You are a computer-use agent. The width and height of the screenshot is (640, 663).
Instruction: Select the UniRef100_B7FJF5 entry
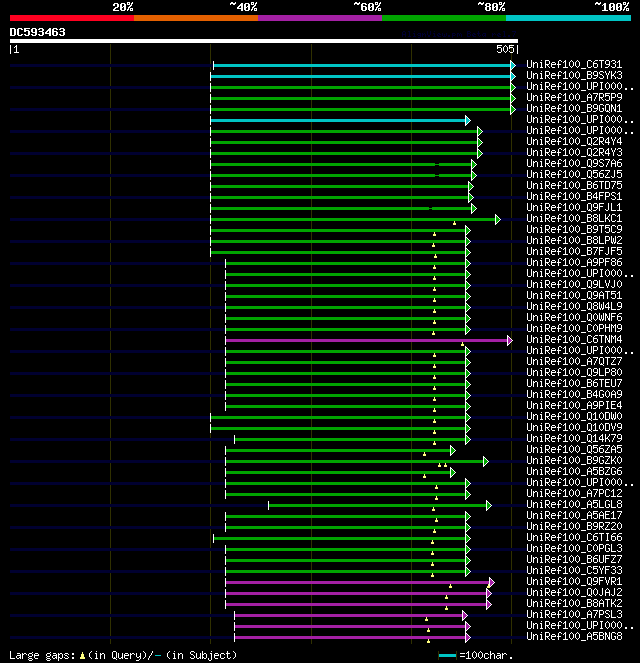(x=574, y=251)
